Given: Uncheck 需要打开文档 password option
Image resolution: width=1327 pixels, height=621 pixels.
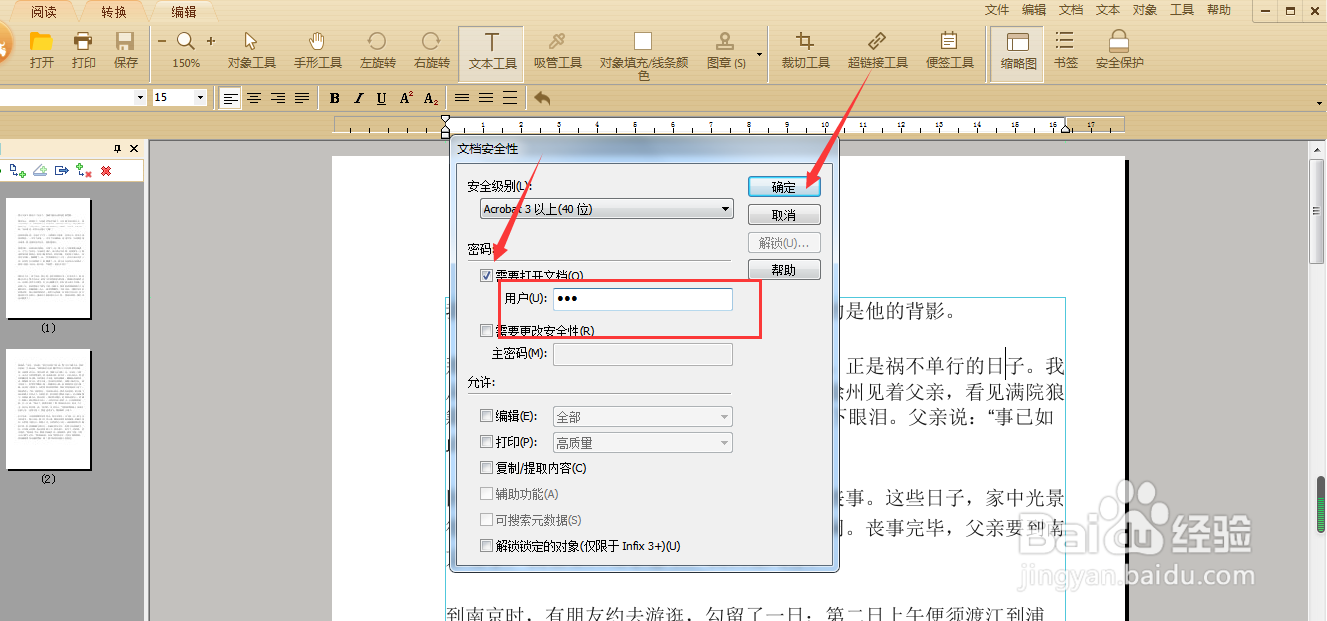Looking at the screenshot, I should 487,275.
